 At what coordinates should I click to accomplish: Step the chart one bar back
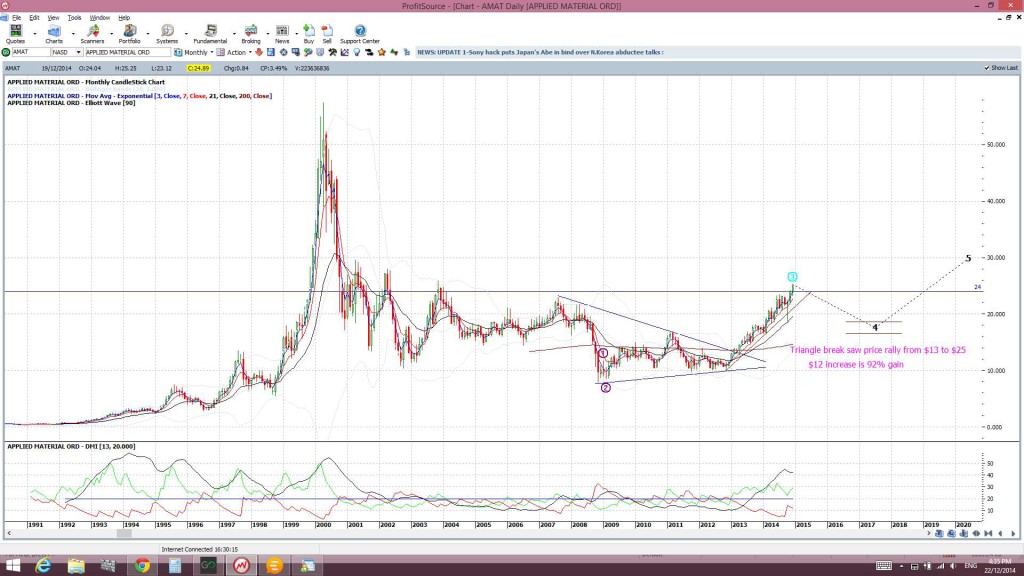point(1000,534)
